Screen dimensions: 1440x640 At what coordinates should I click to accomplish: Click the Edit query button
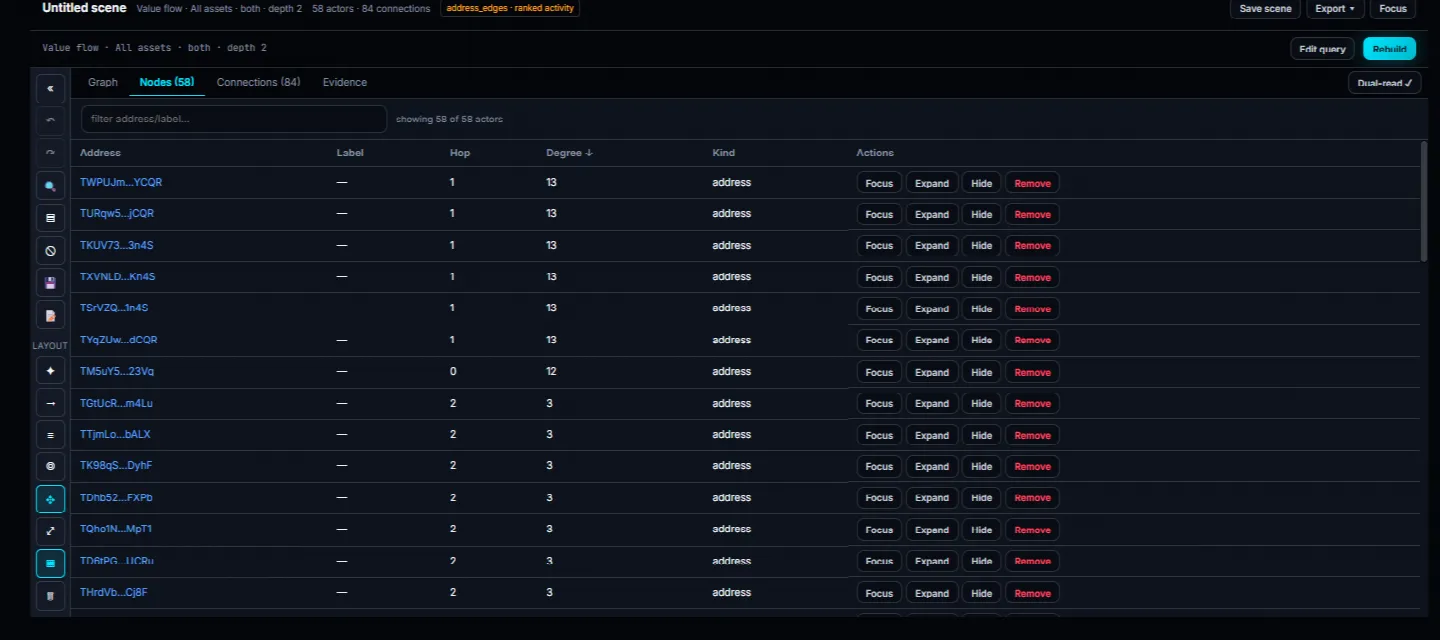click(1323, 49)
